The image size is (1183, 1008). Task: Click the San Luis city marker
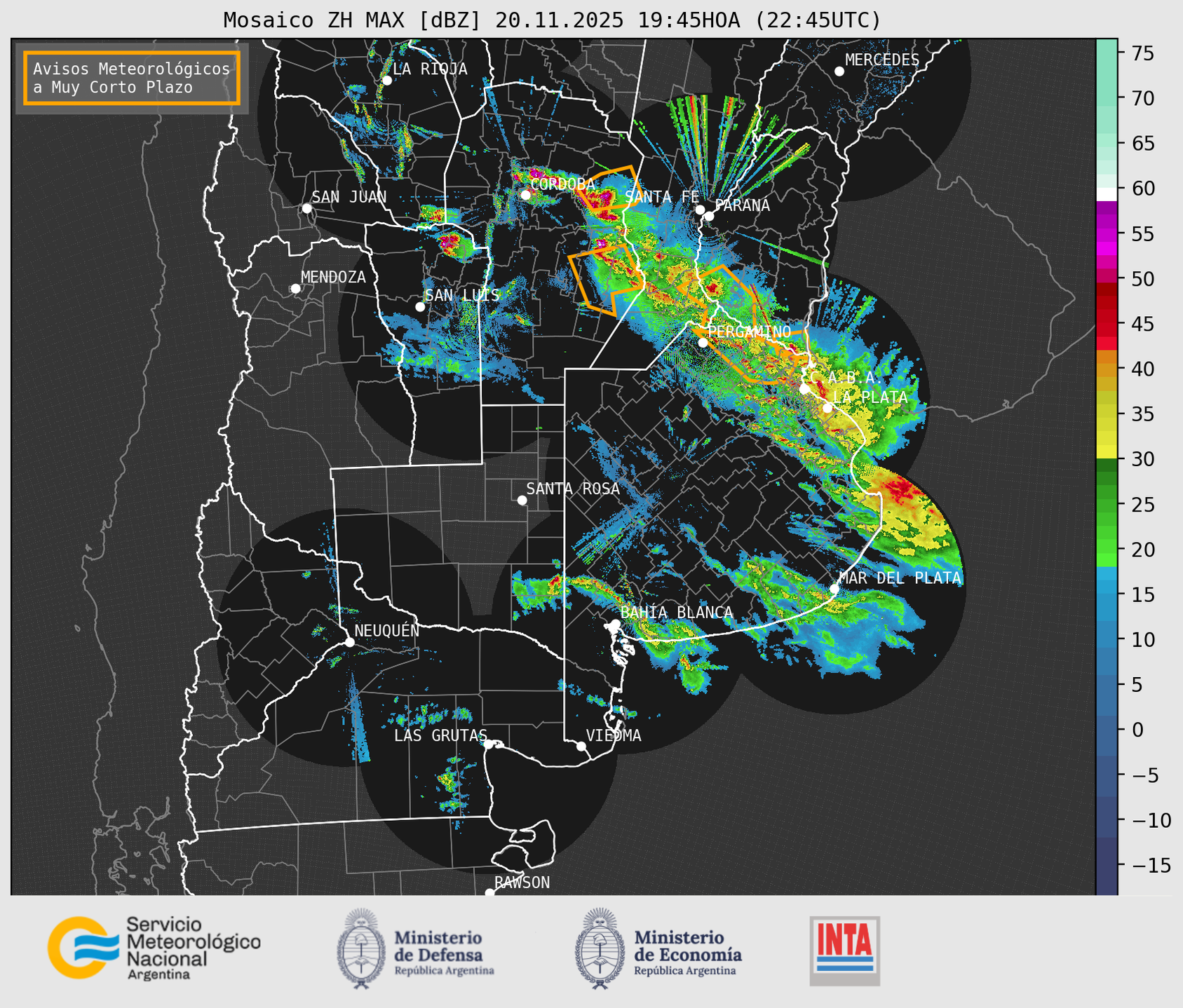420,307
